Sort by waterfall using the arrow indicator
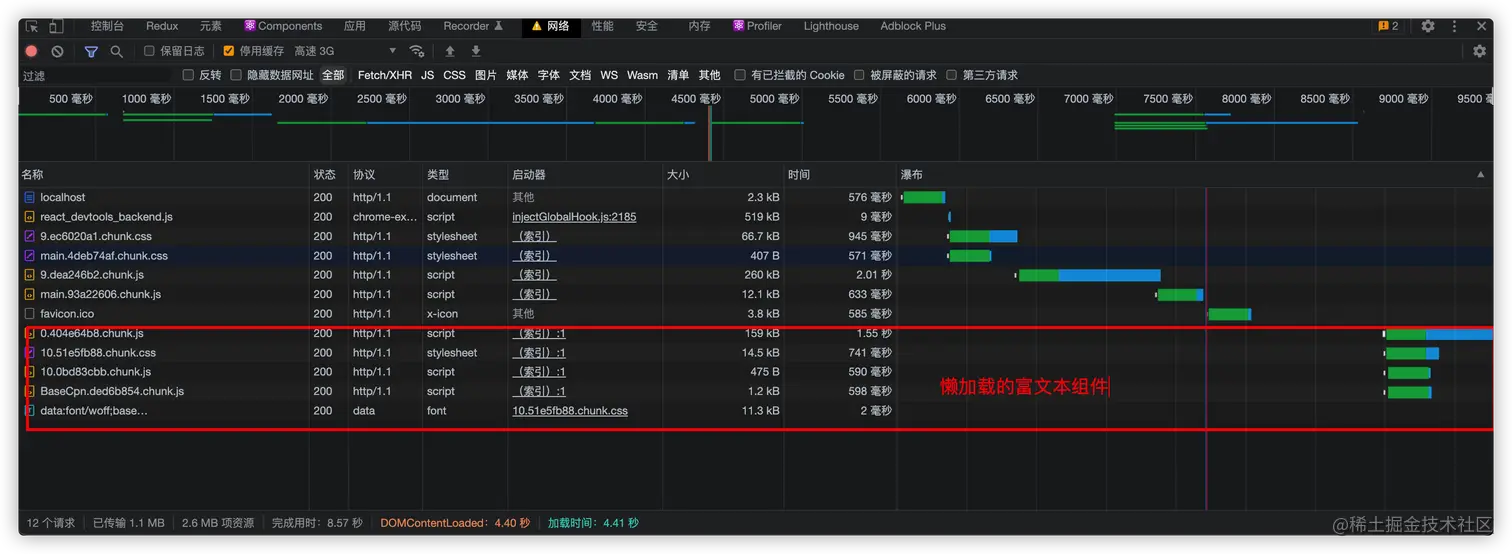Screen dimensions: 1512x554 1481,175
